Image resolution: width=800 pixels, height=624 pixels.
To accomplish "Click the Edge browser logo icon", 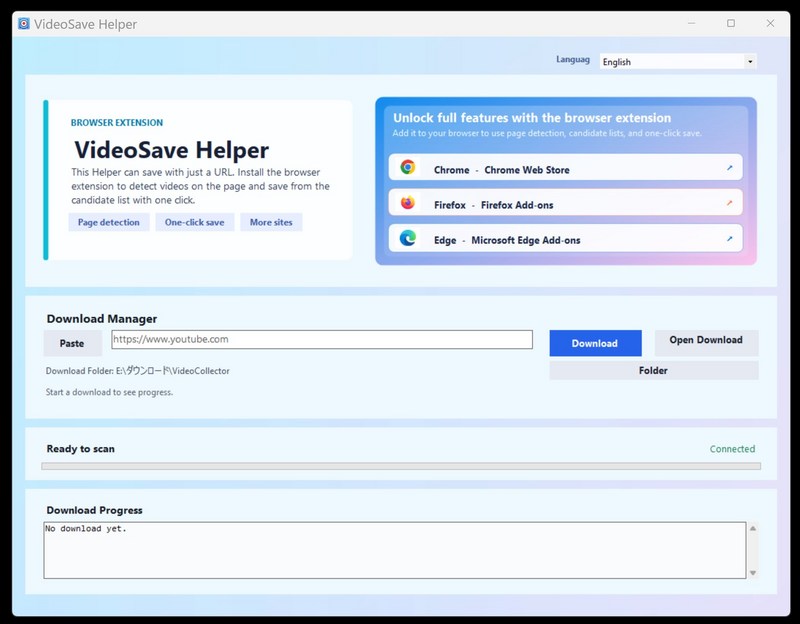I will pyautogui.click(x=408, y=238).
